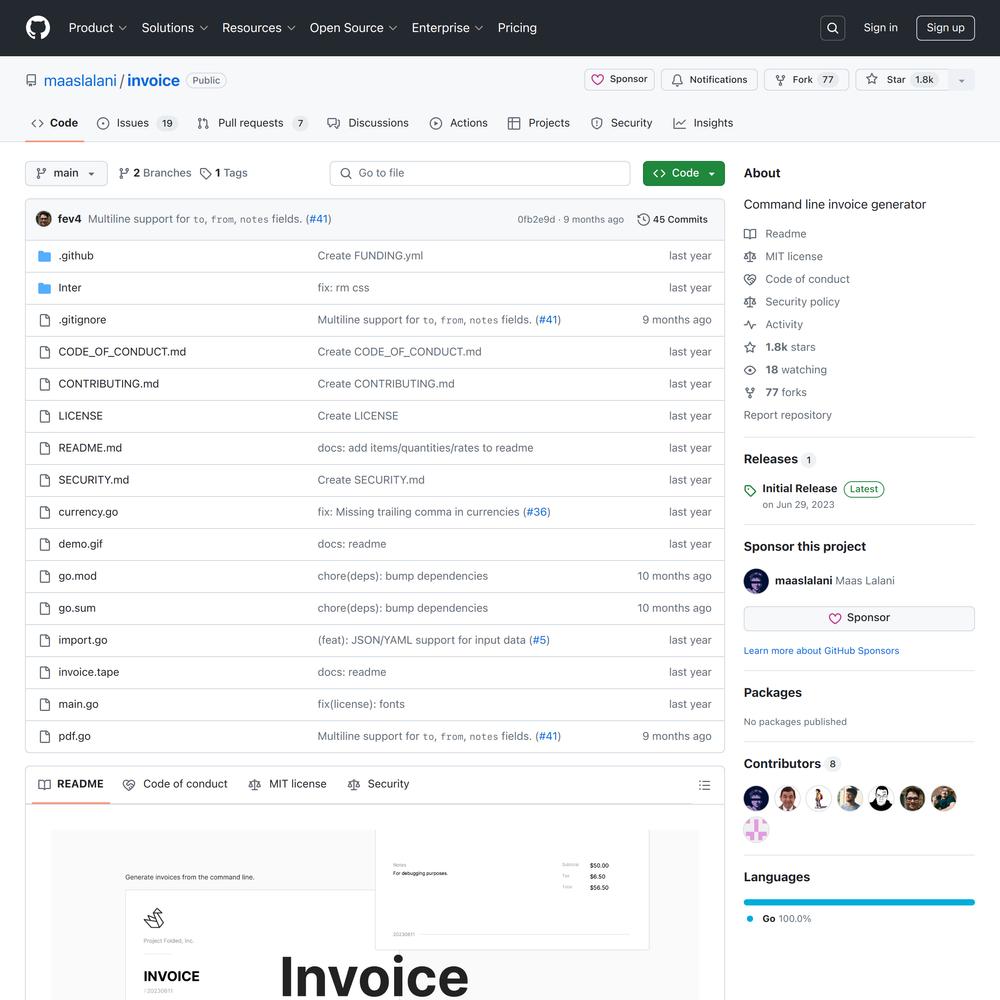1000x1000 pixels.
Task: Click the Sponsor button in header
Action: point(619,80)
